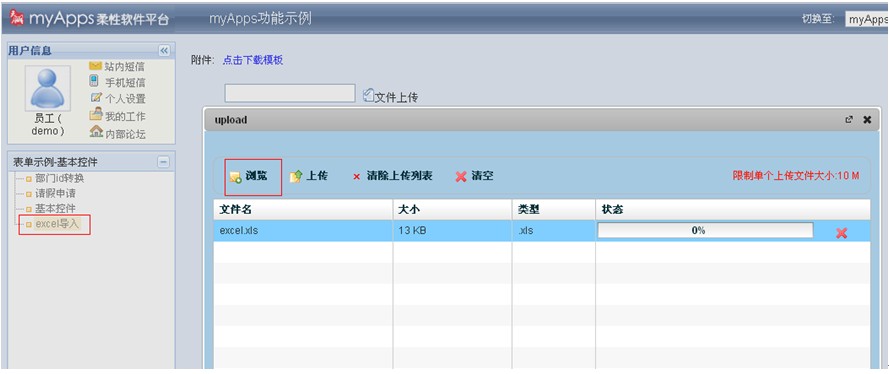889x374 pixels.
Task: Select the excel.xls file name cell
Action: click(303, 231)
